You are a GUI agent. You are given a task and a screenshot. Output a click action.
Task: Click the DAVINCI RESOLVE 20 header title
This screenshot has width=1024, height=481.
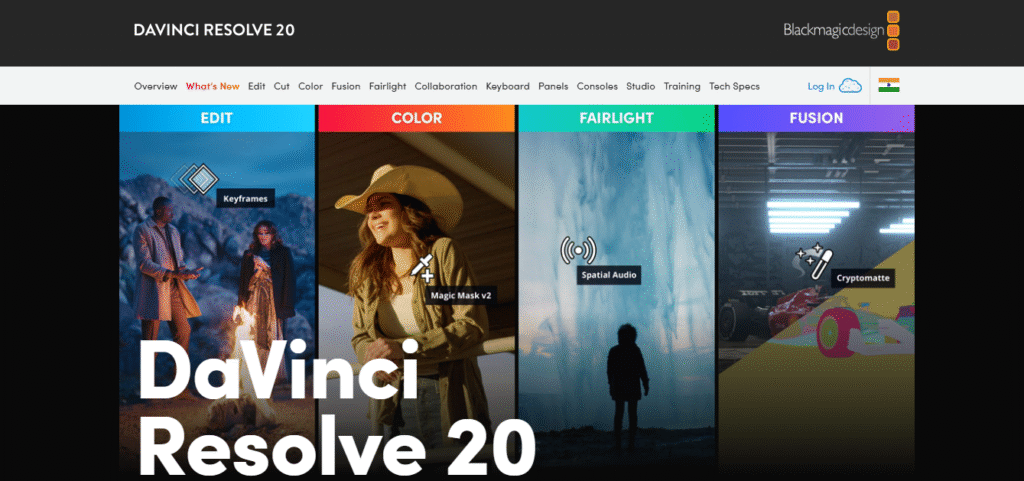point(214,30)
